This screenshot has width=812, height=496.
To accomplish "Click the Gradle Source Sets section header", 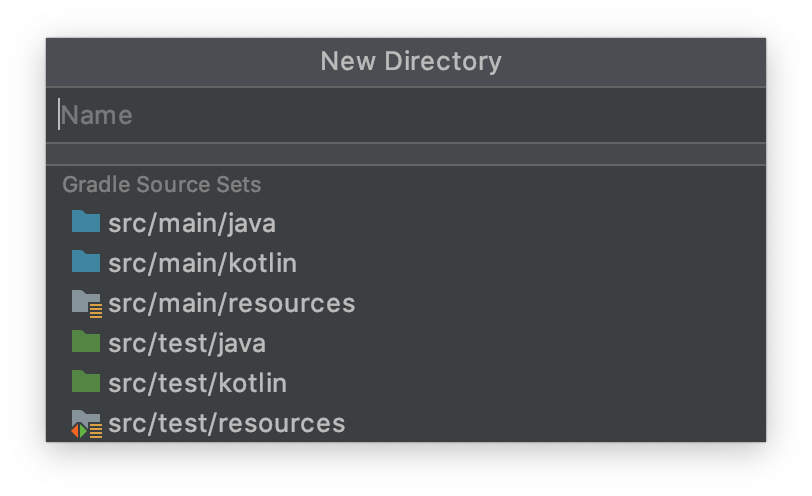I will click(x=161, y=185).
